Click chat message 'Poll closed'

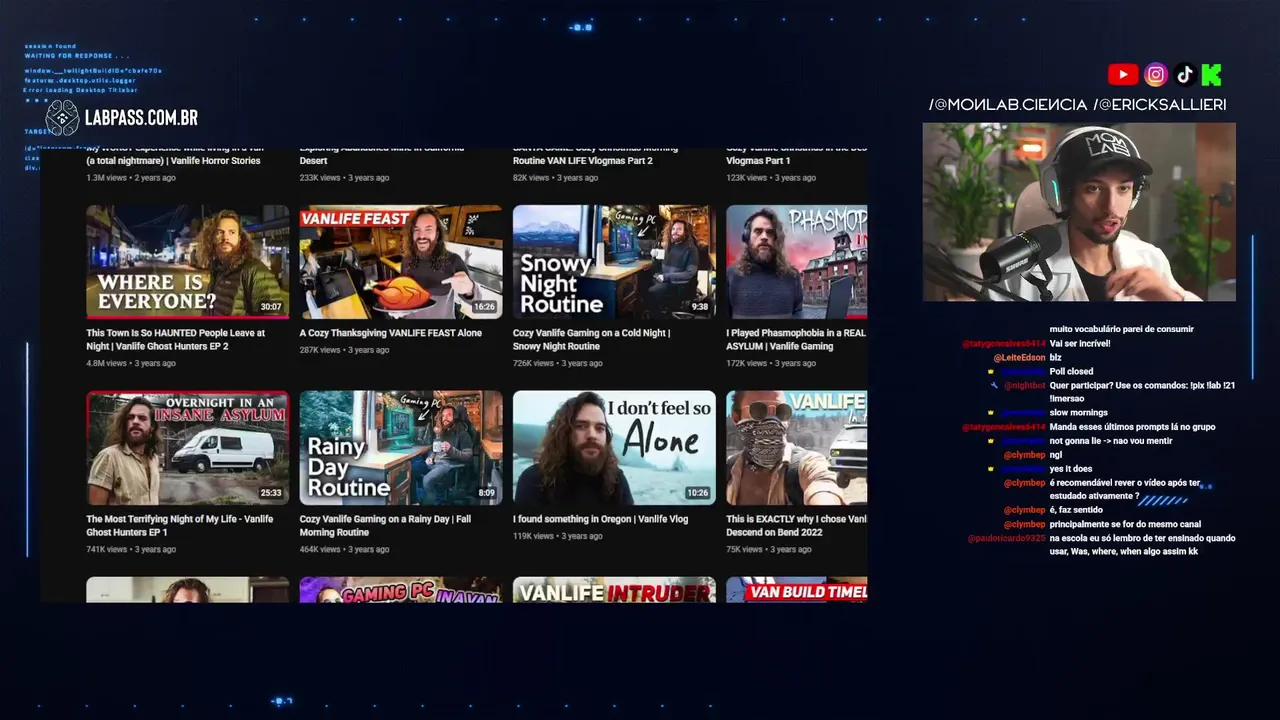click(x=1071, y=371)
